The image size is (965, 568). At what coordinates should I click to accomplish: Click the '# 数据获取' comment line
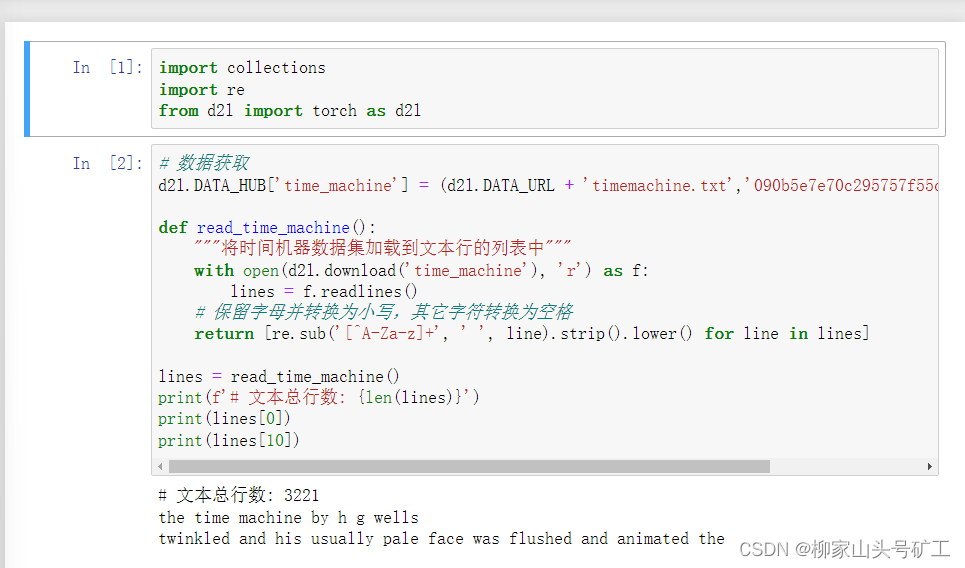pyautogui.click(x=204, y=164)
